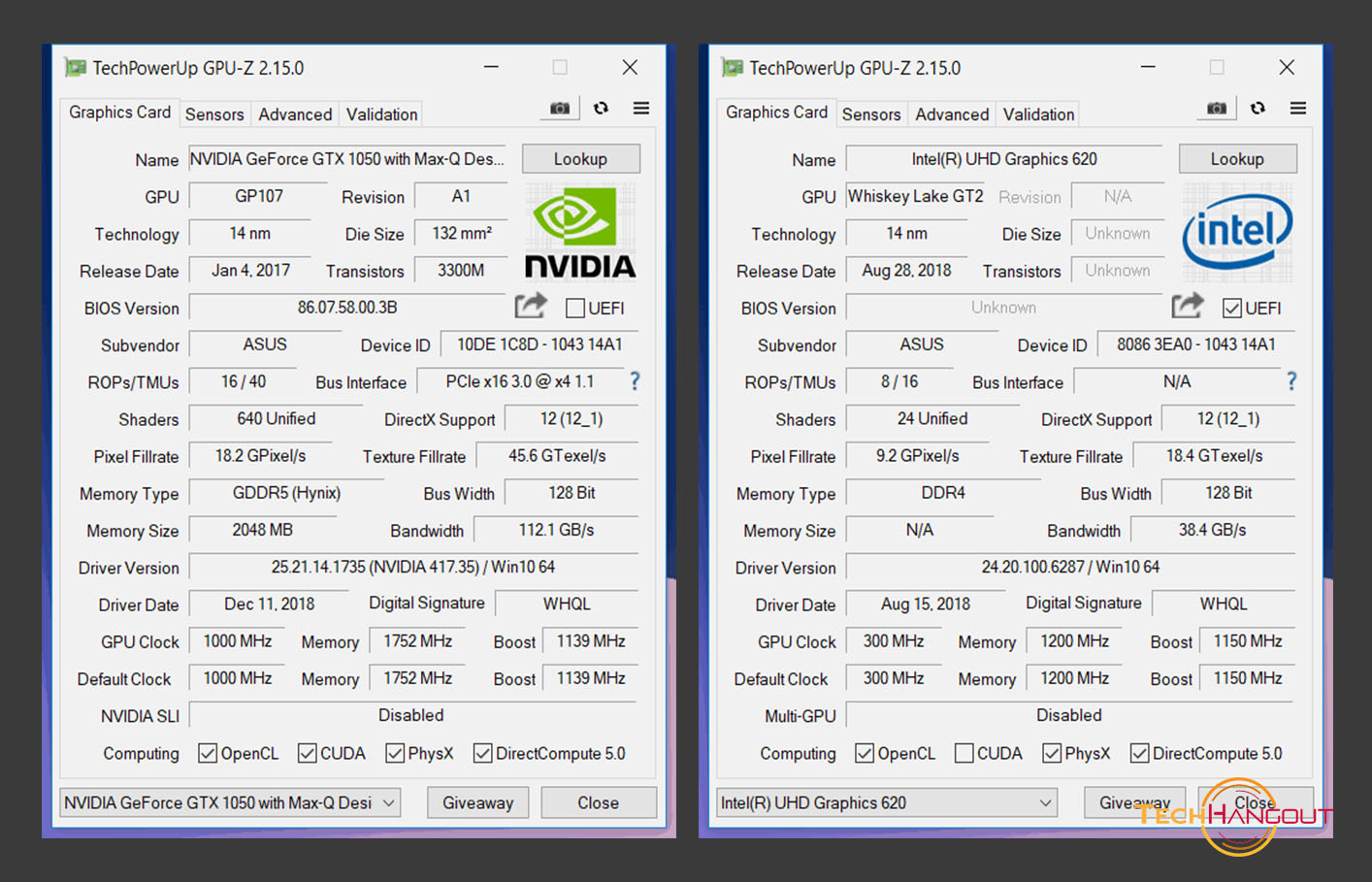The height and width of the screenshot is (882, 1372).
Task: Open GPU selector dropdown showing Intel UHD Graphics 620
Action: pyautogui.click(x=887, y=803)
